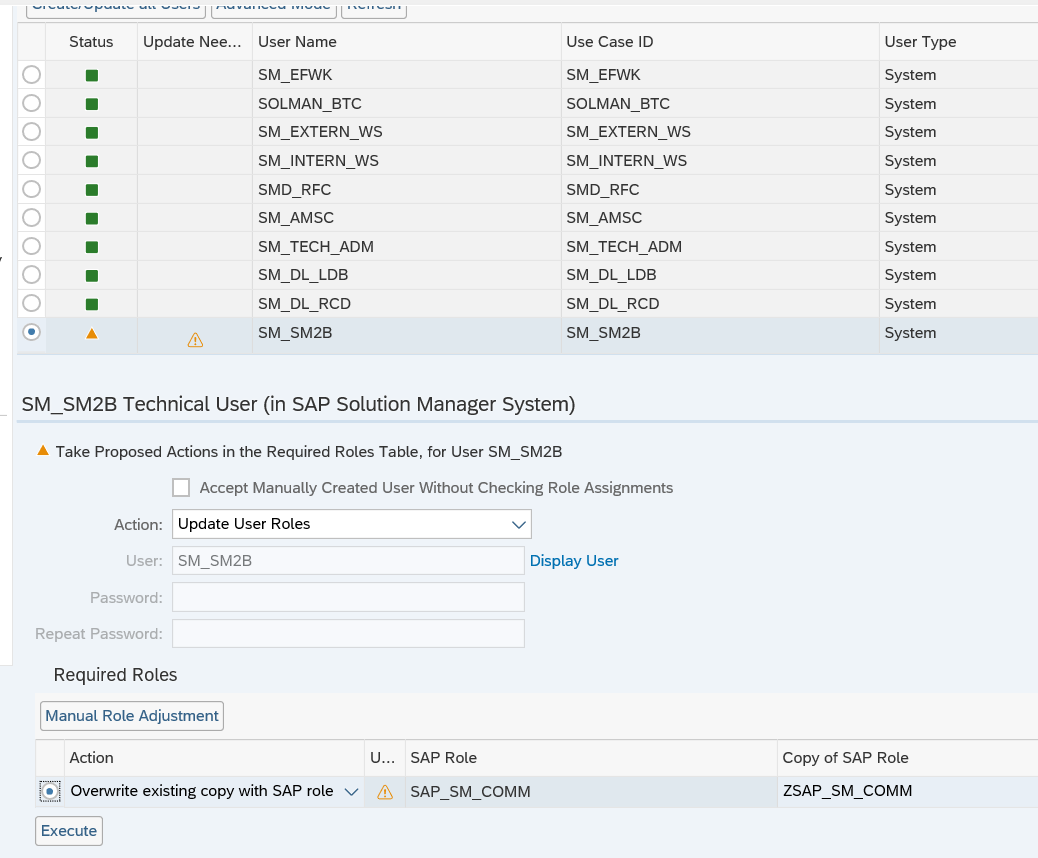Sort by the User Name column header

coord(297,42)
